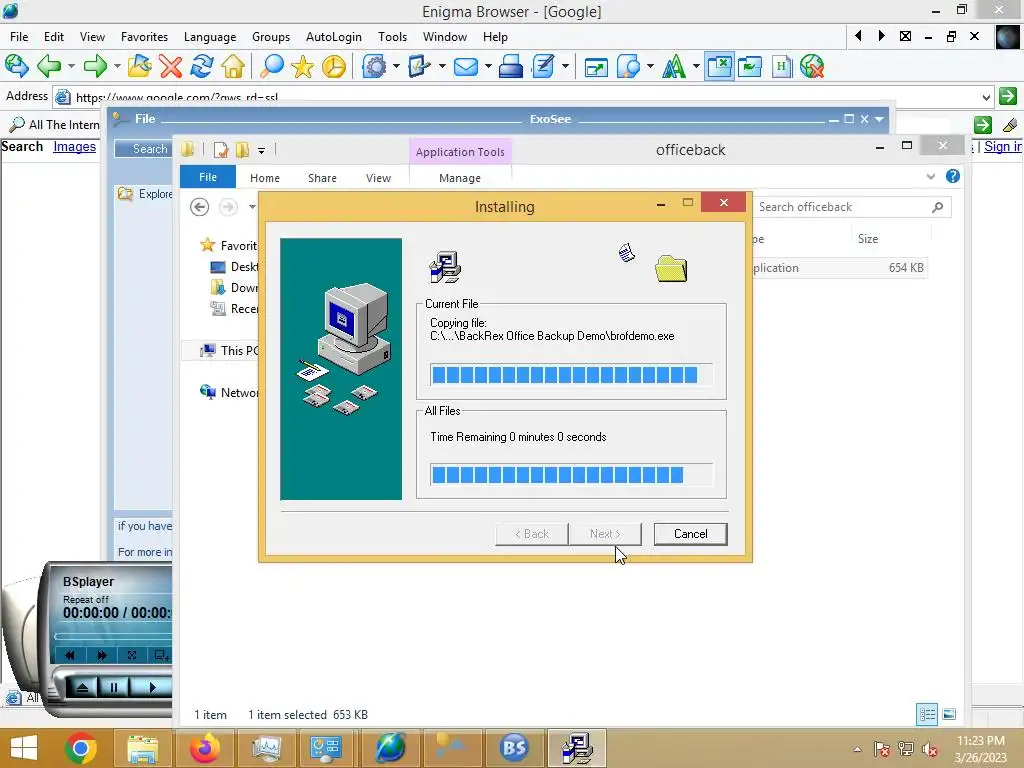Open File Explorer from the taskbar
Screen dimensions: 1024x768
143,748
